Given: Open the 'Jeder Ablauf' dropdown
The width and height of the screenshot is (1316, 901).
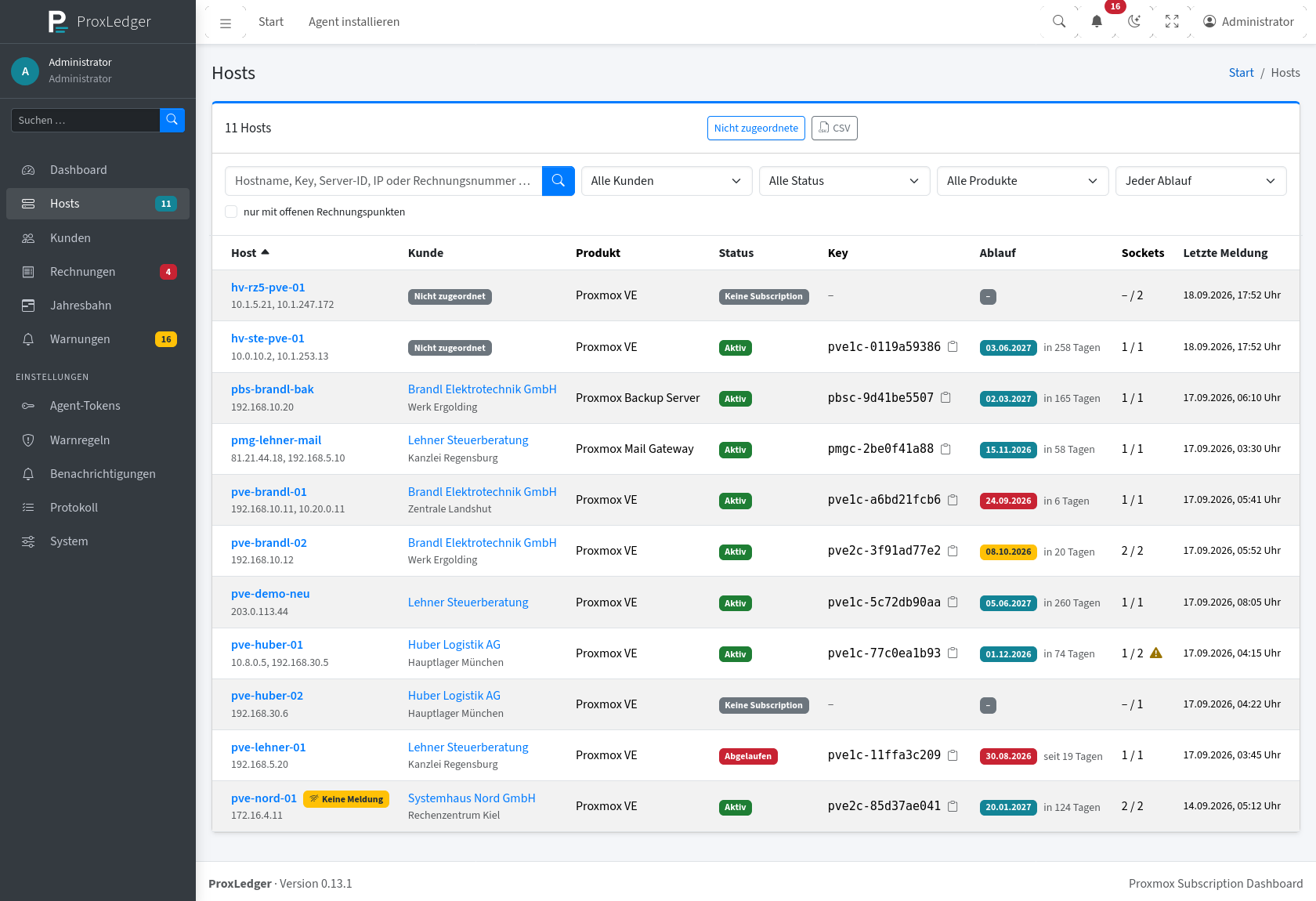Looking at the screenshot, I should [1201, 181].
